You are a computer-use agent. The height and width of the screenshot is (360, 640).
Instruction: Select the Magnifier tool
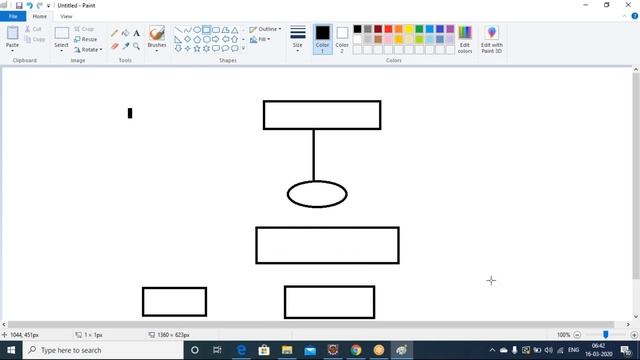[x=136, y=46]
